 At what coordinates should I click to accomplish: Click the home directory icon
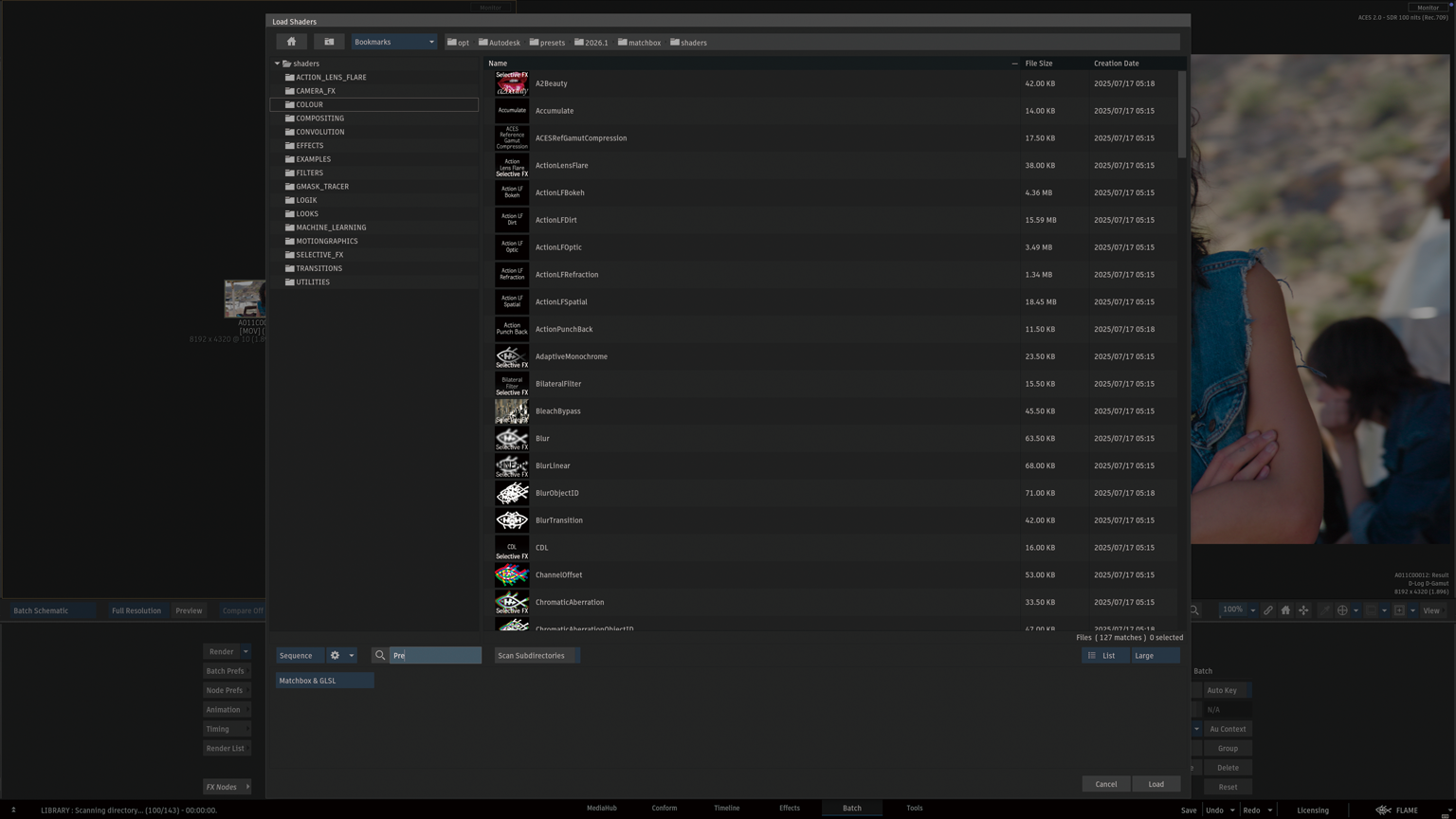point(291,42)
